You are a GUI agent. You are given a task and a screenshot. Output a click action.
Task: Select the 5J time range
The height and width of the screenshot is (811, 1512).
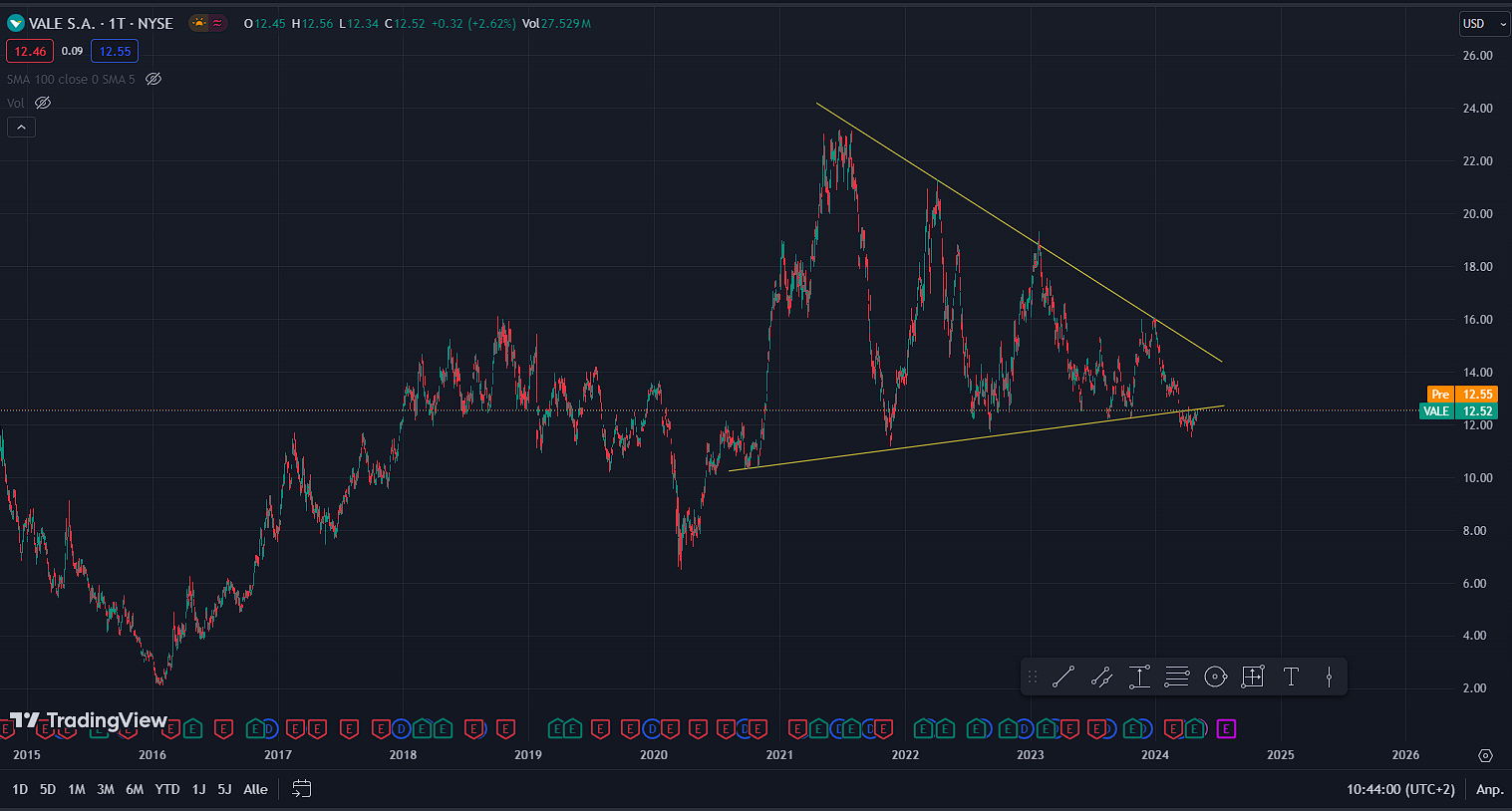(224, 789)
